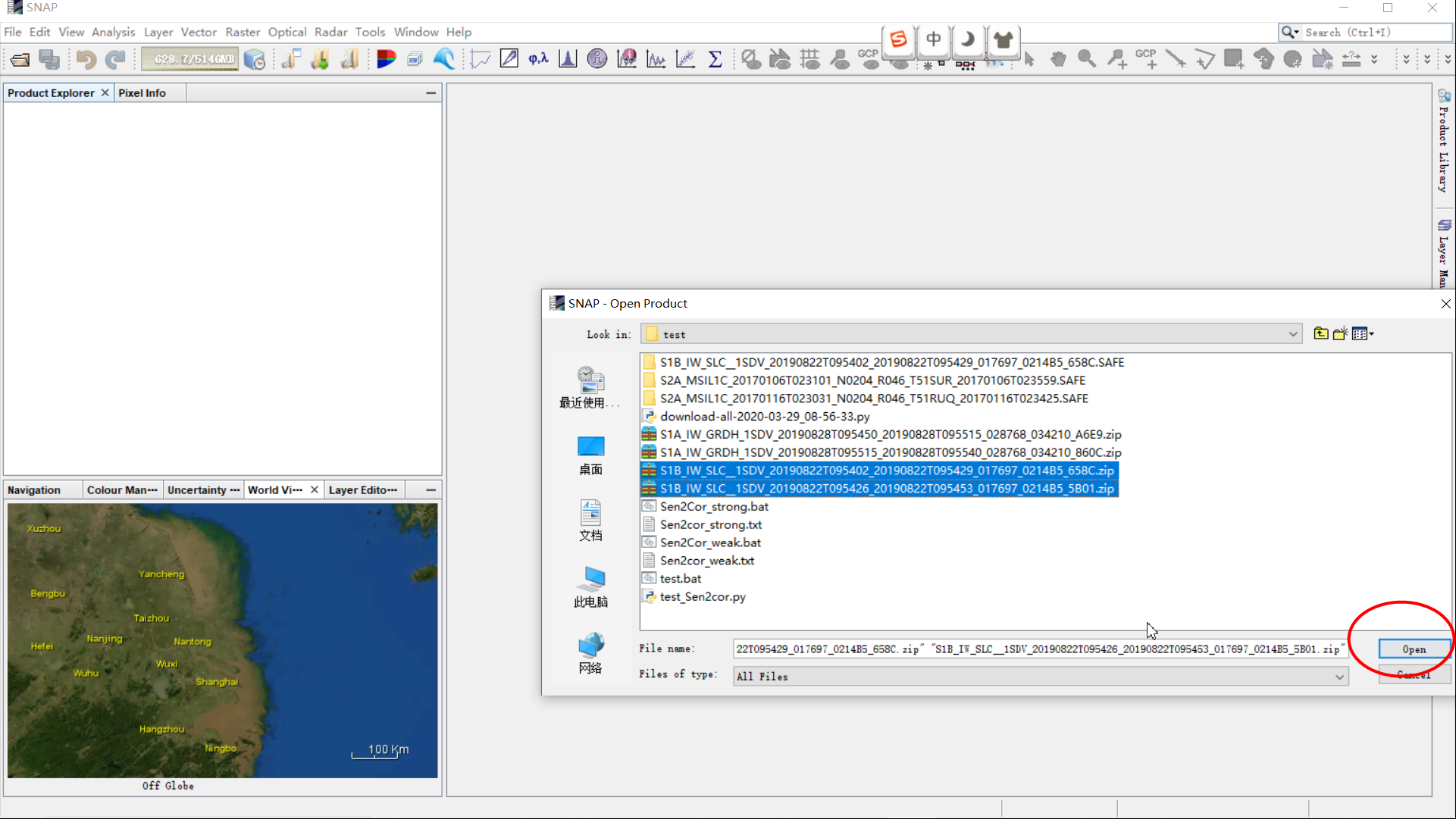The image size is (1456, 819).
Task: Select the Pin placing tool
Action: (x=1116, y=59)
